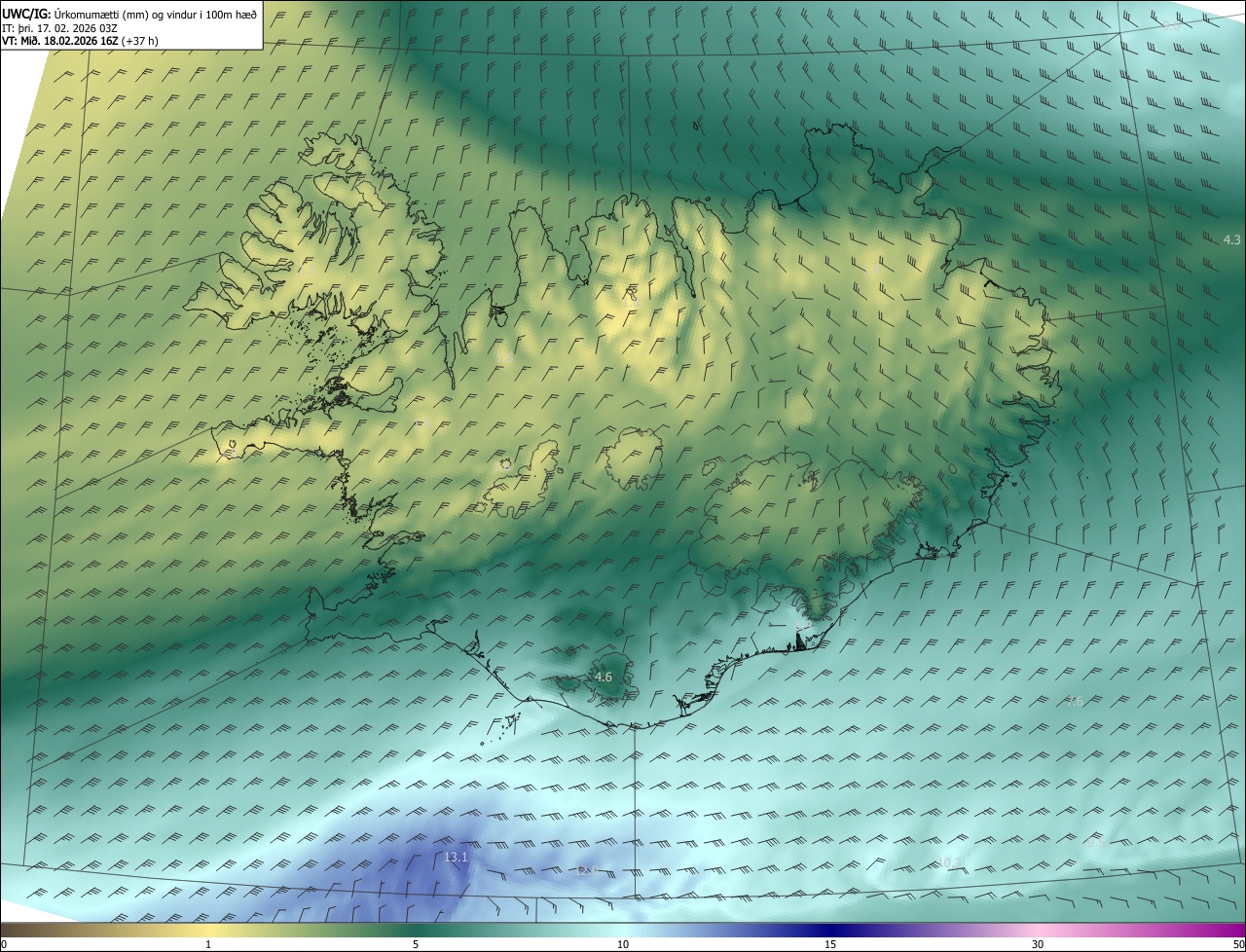The width and height of the screenshot is (1246, 952).
Task: Click the dark navy colour band above tick 15
Action: (x=830, y=930)
